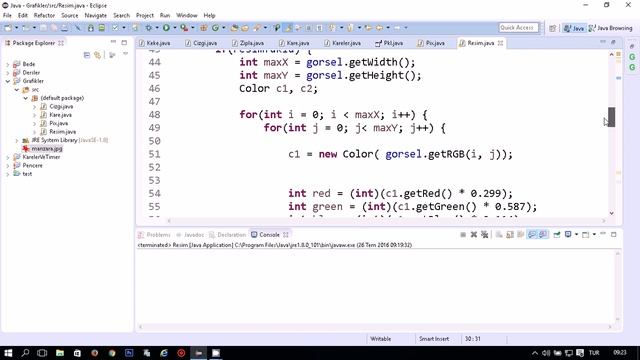This screenshot has height=360, width=640.
Task: Toggle Show Console When Standard Error Changes
Action: tap(543, 235)
